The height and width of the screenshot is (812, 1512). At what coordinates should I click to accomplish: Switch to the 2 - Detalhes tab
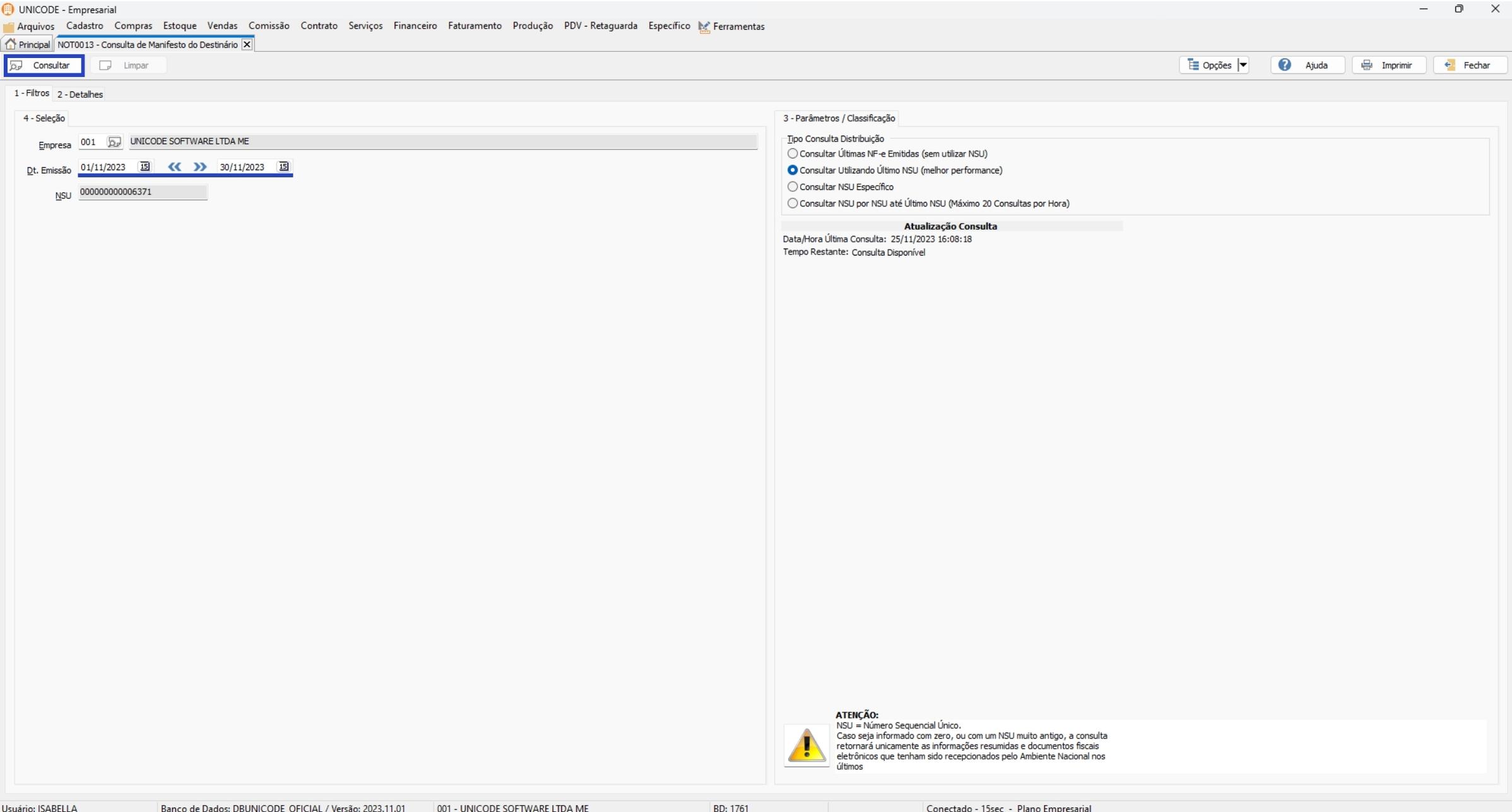[x=80, y=94]
